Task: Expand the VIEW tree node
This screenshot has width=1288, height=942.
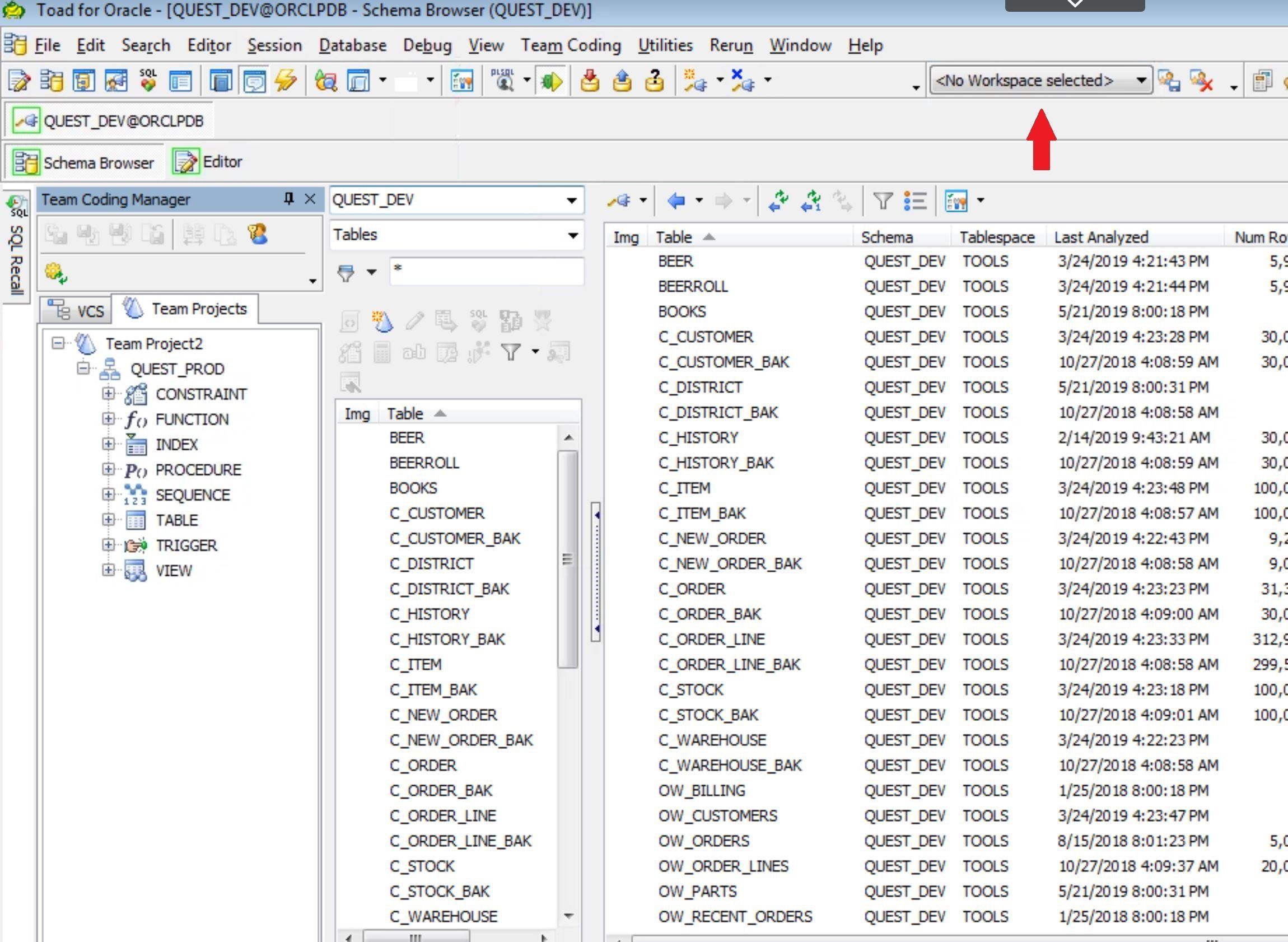Action: (x=108, y=570)
